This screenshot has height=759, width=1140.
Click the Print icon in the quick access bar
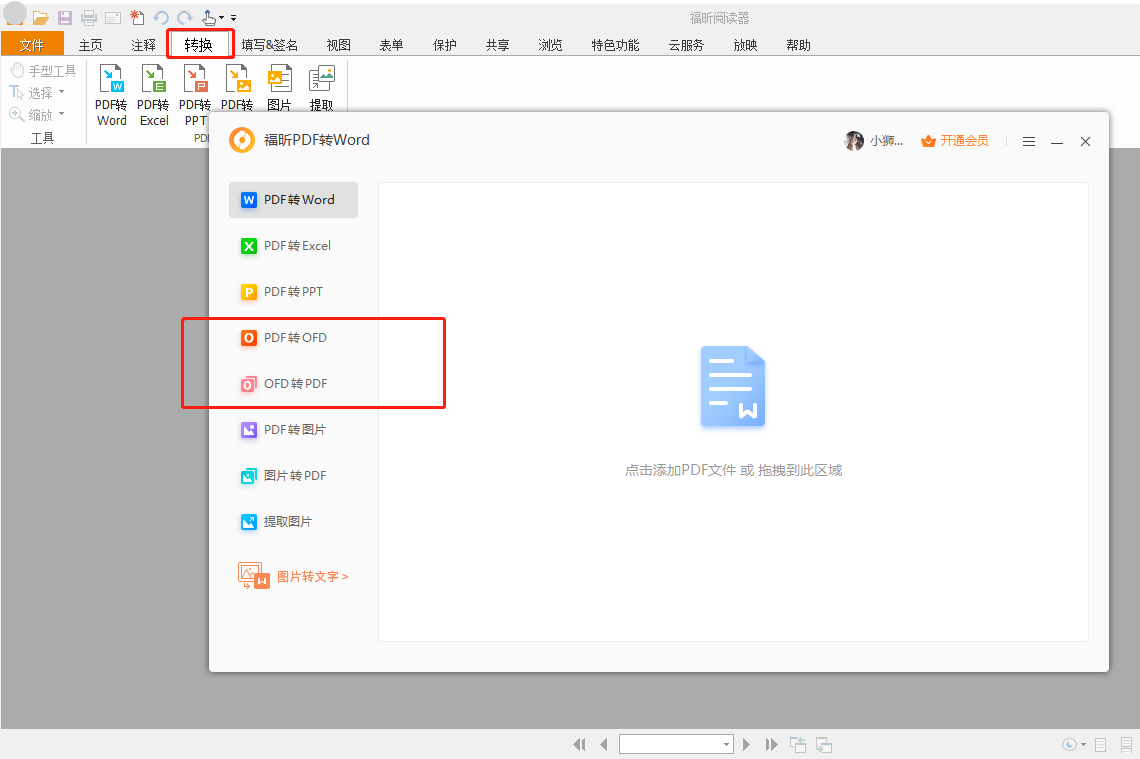point(88,17)
